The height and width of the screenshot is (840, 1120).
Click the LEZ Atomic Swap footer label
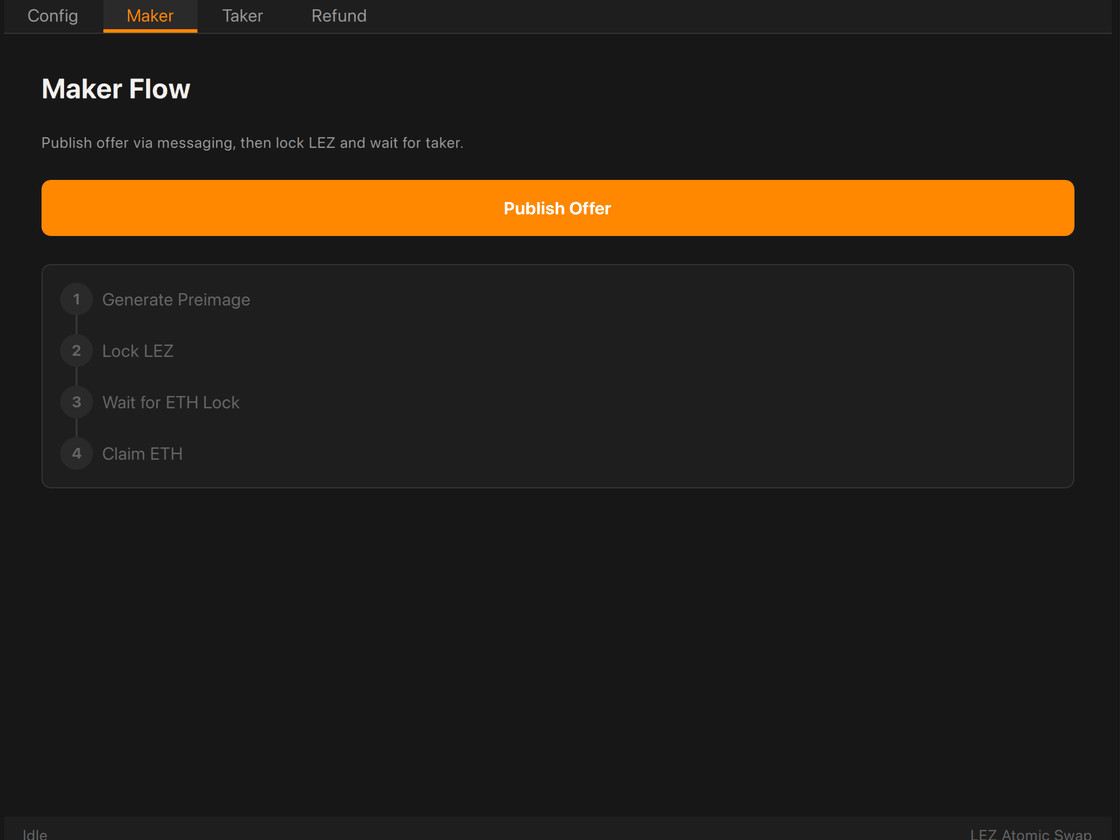tap(1031, 834)
